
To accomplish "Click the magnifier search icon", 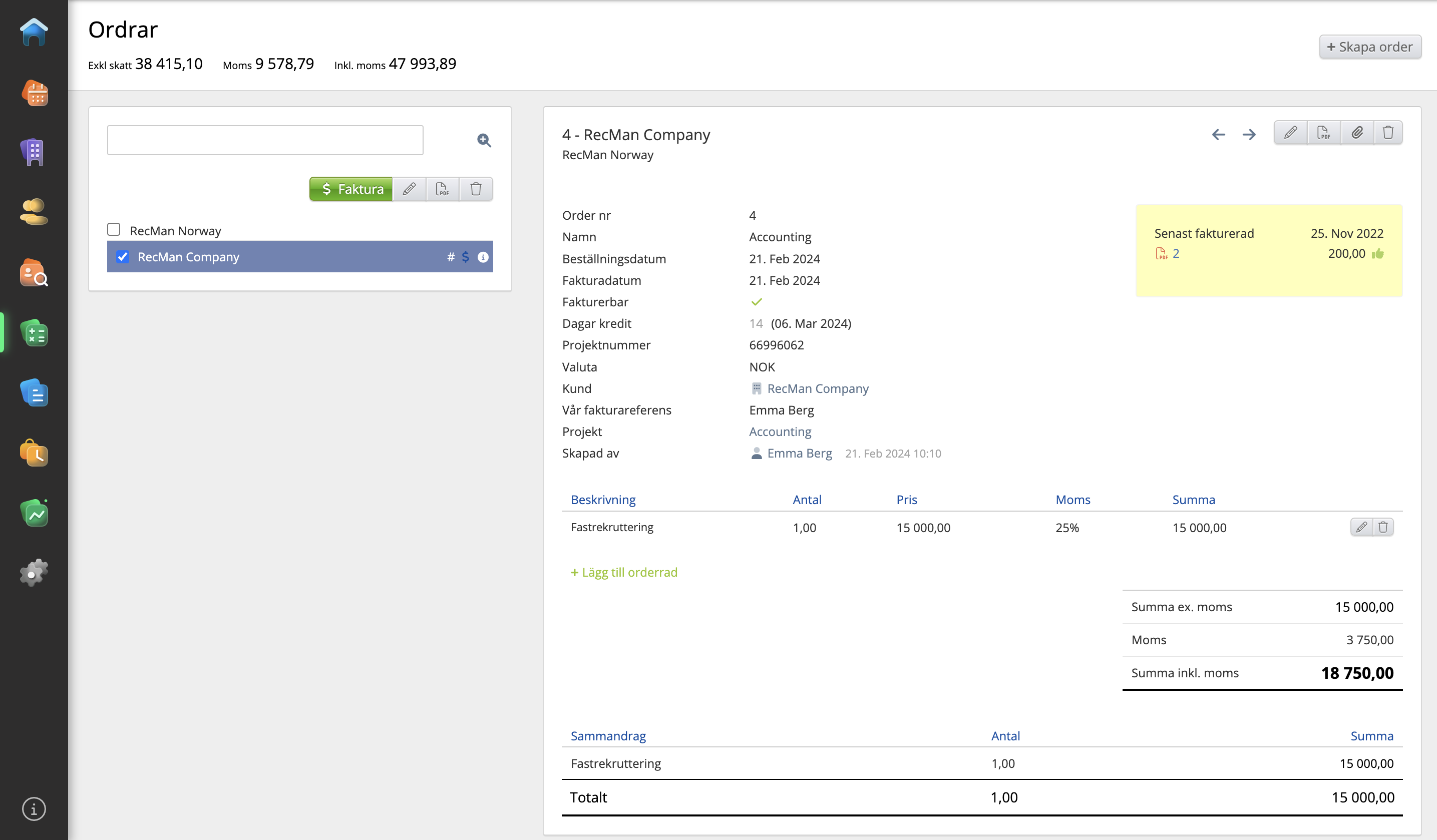I will [484, 140].
